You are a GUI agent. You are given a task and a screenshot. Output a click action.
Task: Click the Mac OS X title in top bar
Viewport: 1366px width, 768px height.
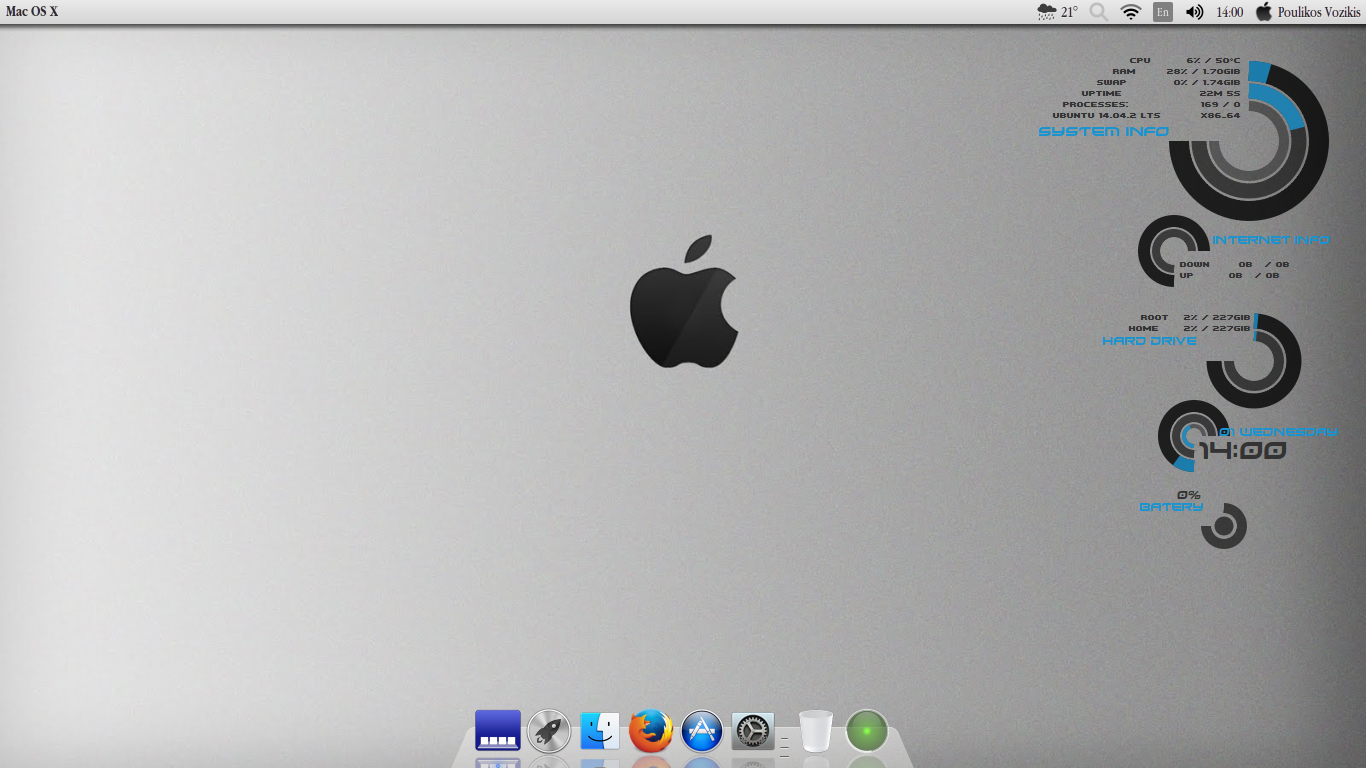tap(32, 12)
